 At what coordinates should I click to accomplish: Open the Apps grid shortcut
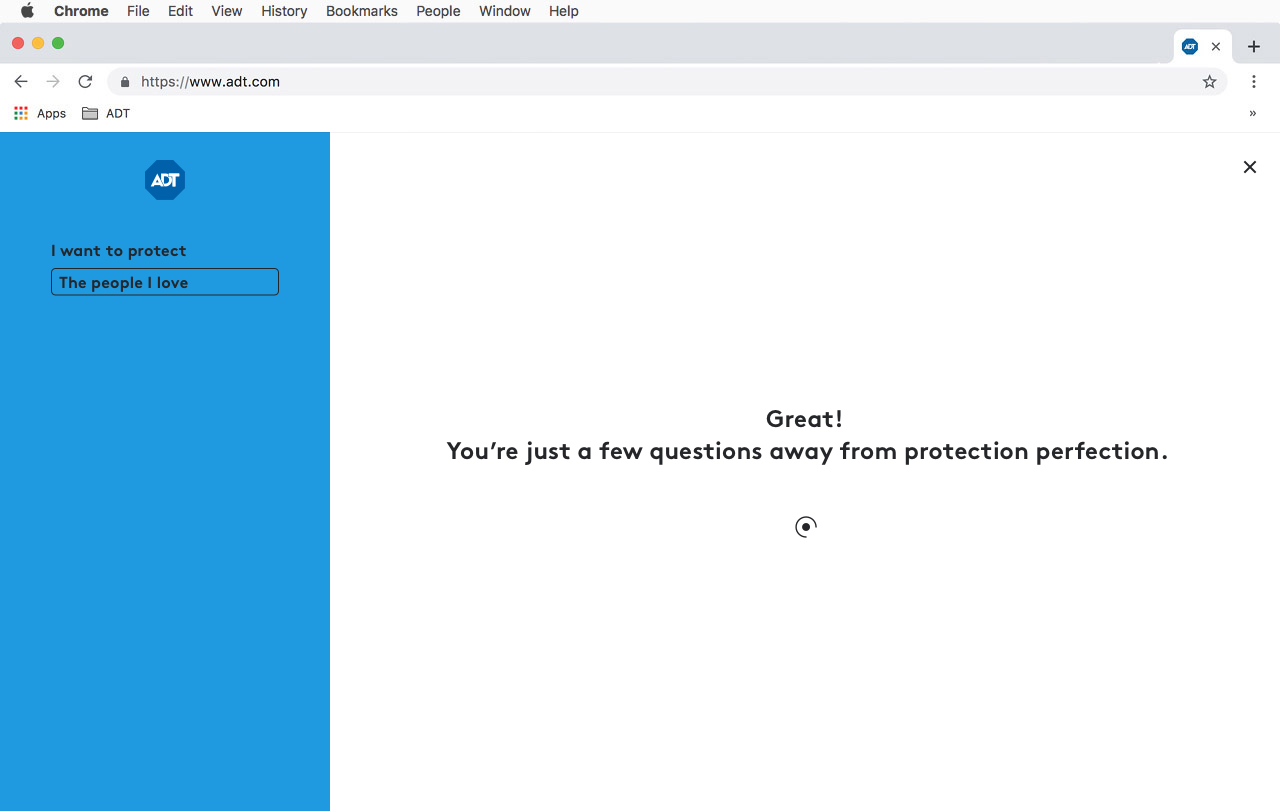(x=40, y=113)
